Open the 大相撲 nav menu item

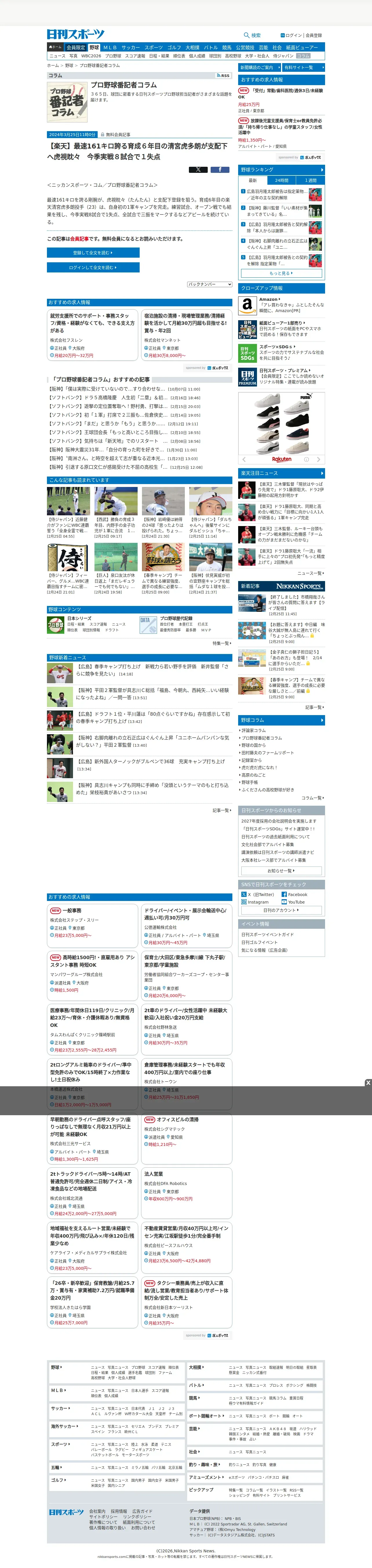[192, 47]
